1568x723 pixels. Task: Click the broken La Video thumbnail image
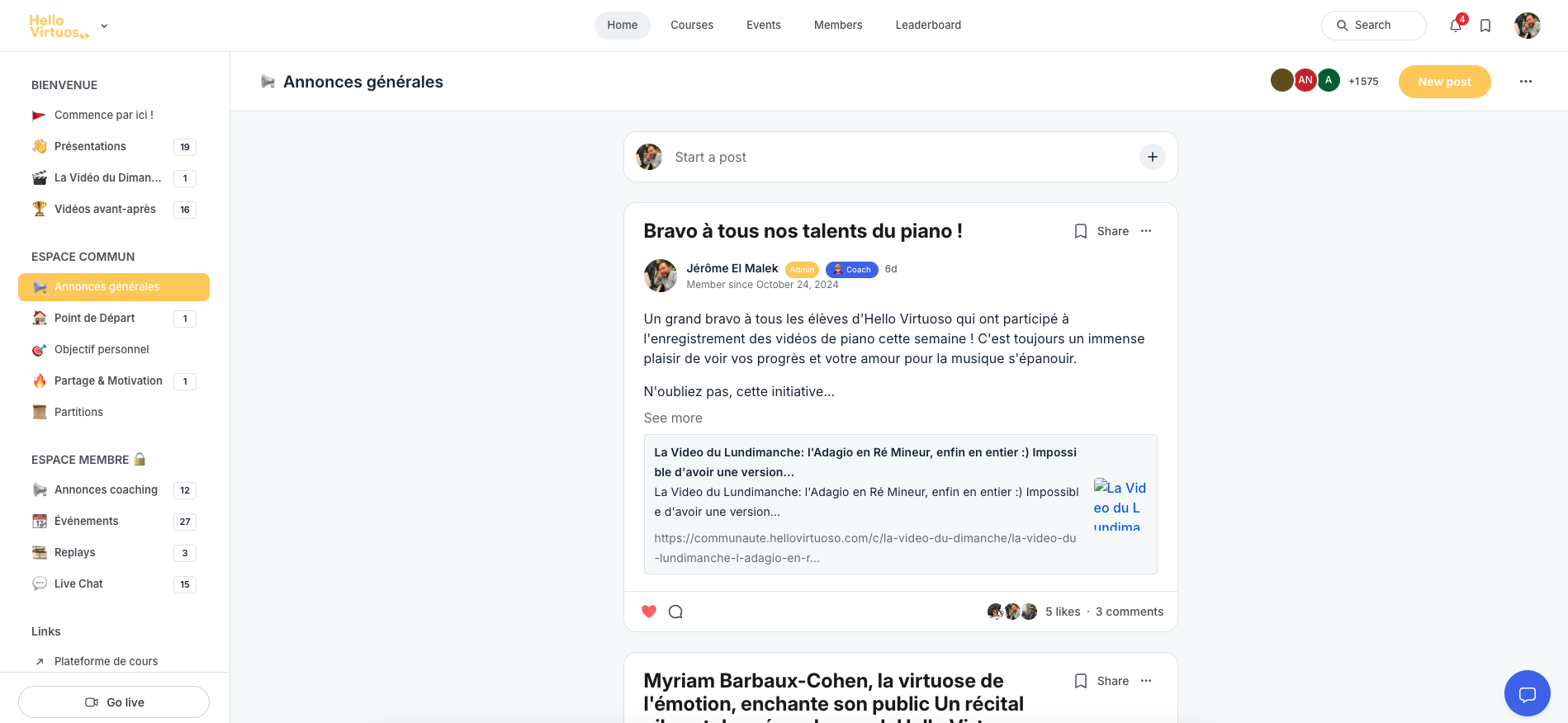(x=1120, y=504)
